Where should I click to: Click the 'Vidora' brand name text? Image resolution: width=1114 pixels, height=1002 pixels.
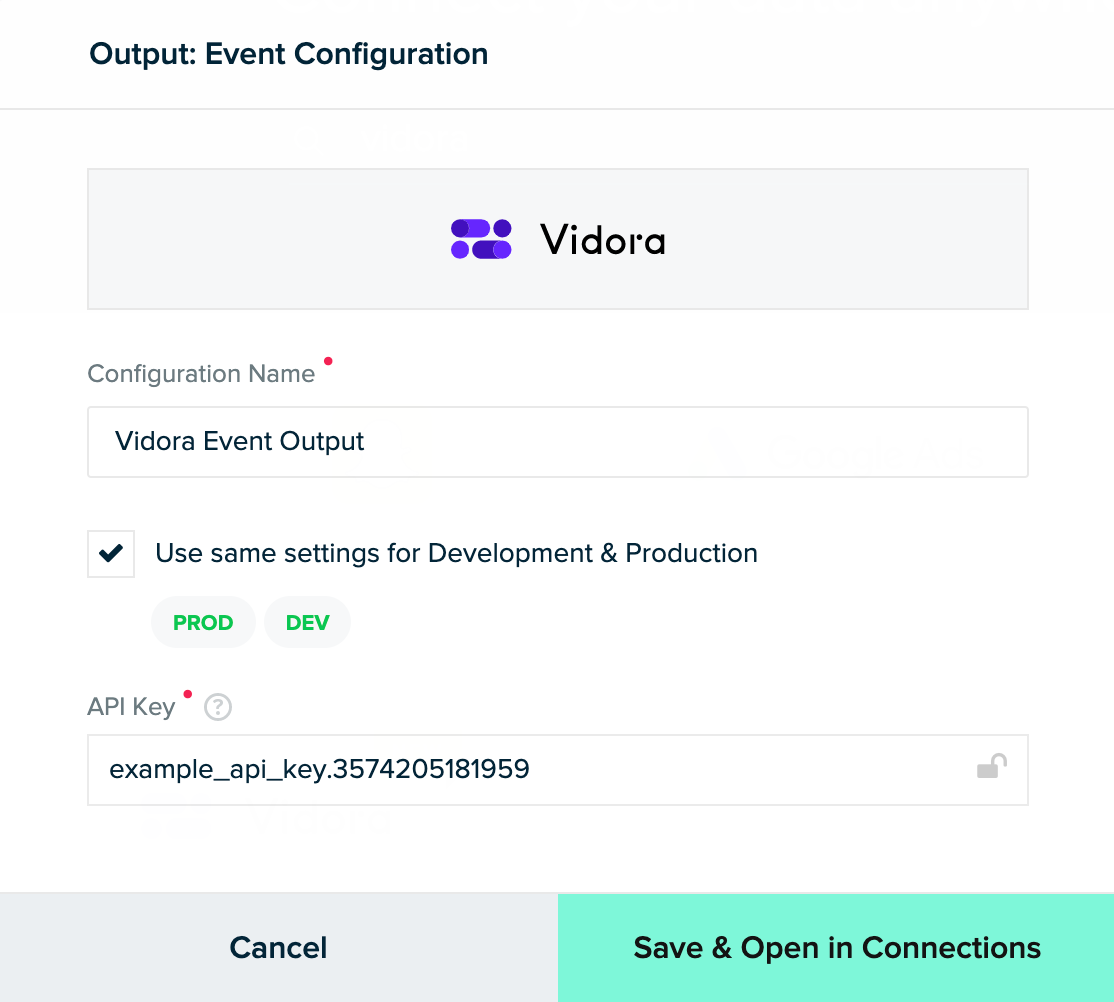(x=602, y=240)
